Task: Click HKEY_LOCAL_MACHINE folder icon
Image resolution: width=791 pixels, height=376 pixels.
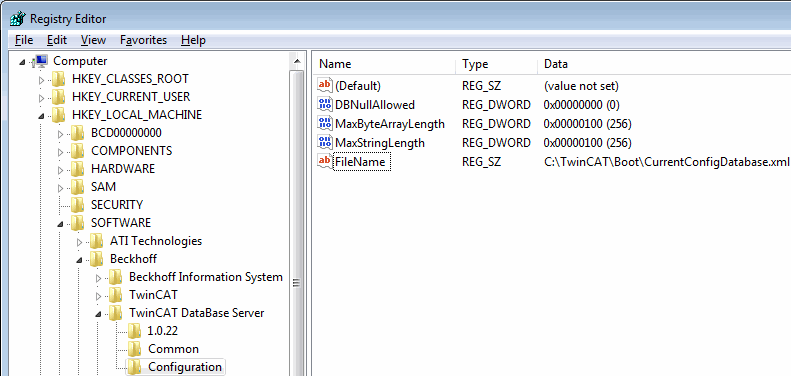Action: click(x=59, y=115)
